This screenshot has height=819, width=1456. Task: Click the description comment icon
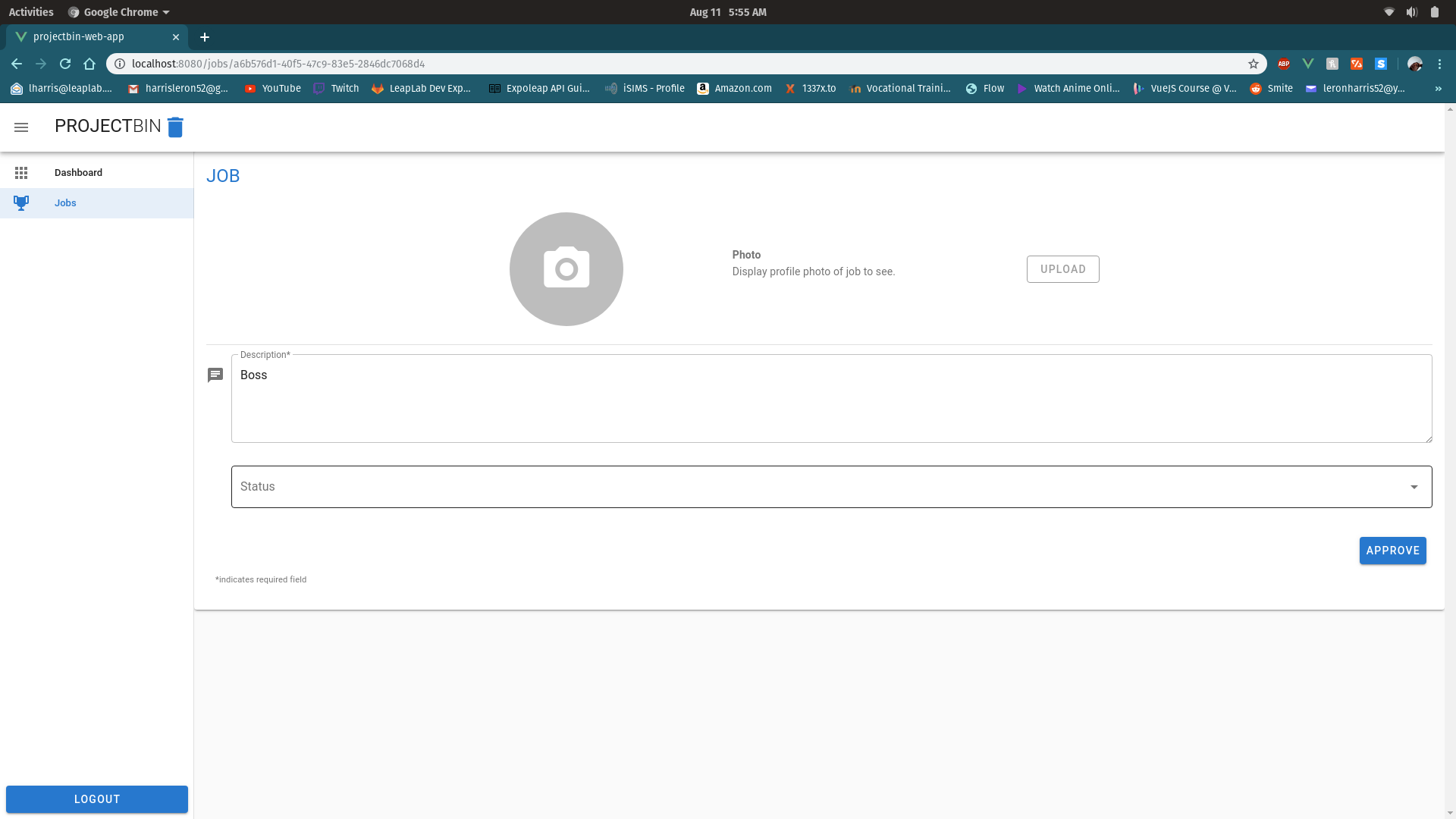point(215,375)
